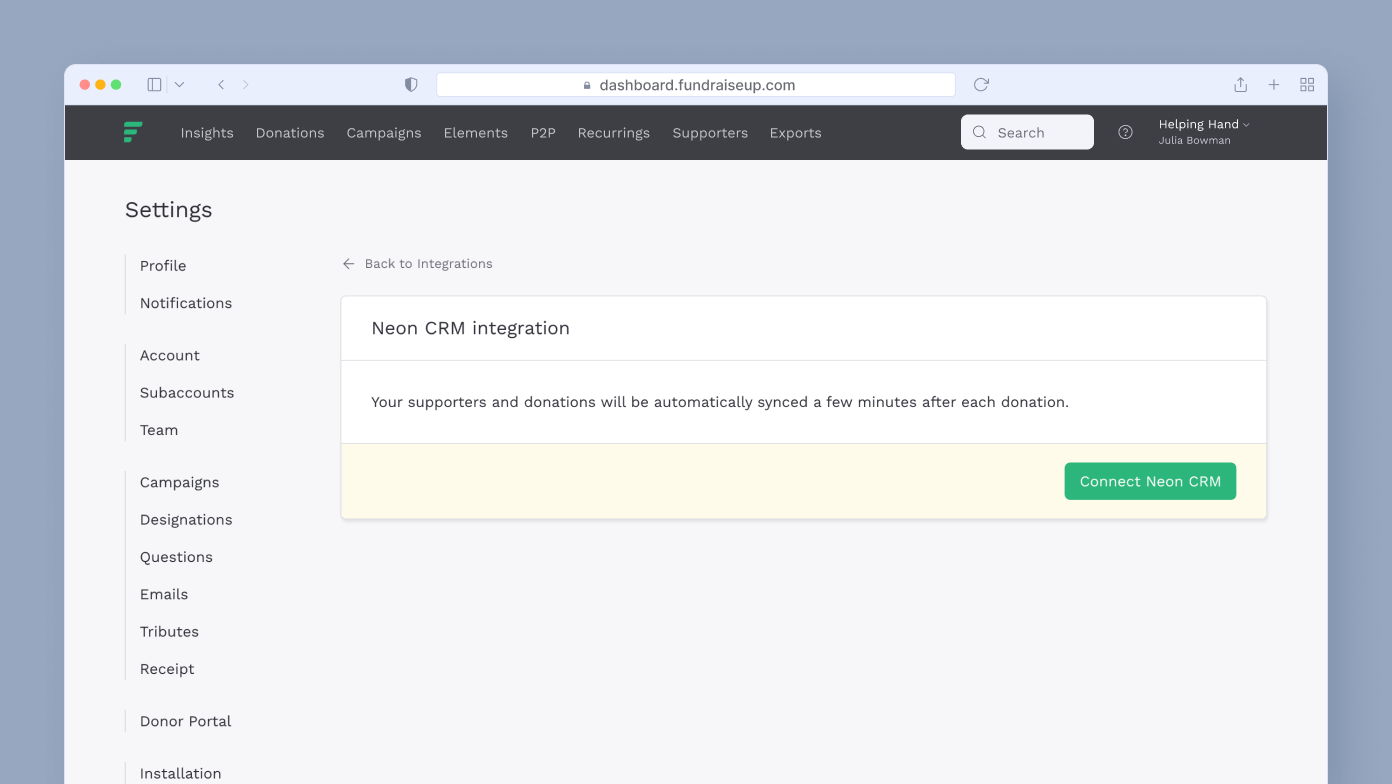This screenshot has height=784, width=1392.
Task: Open Donor Portal settings
Action: coord(185,721)
